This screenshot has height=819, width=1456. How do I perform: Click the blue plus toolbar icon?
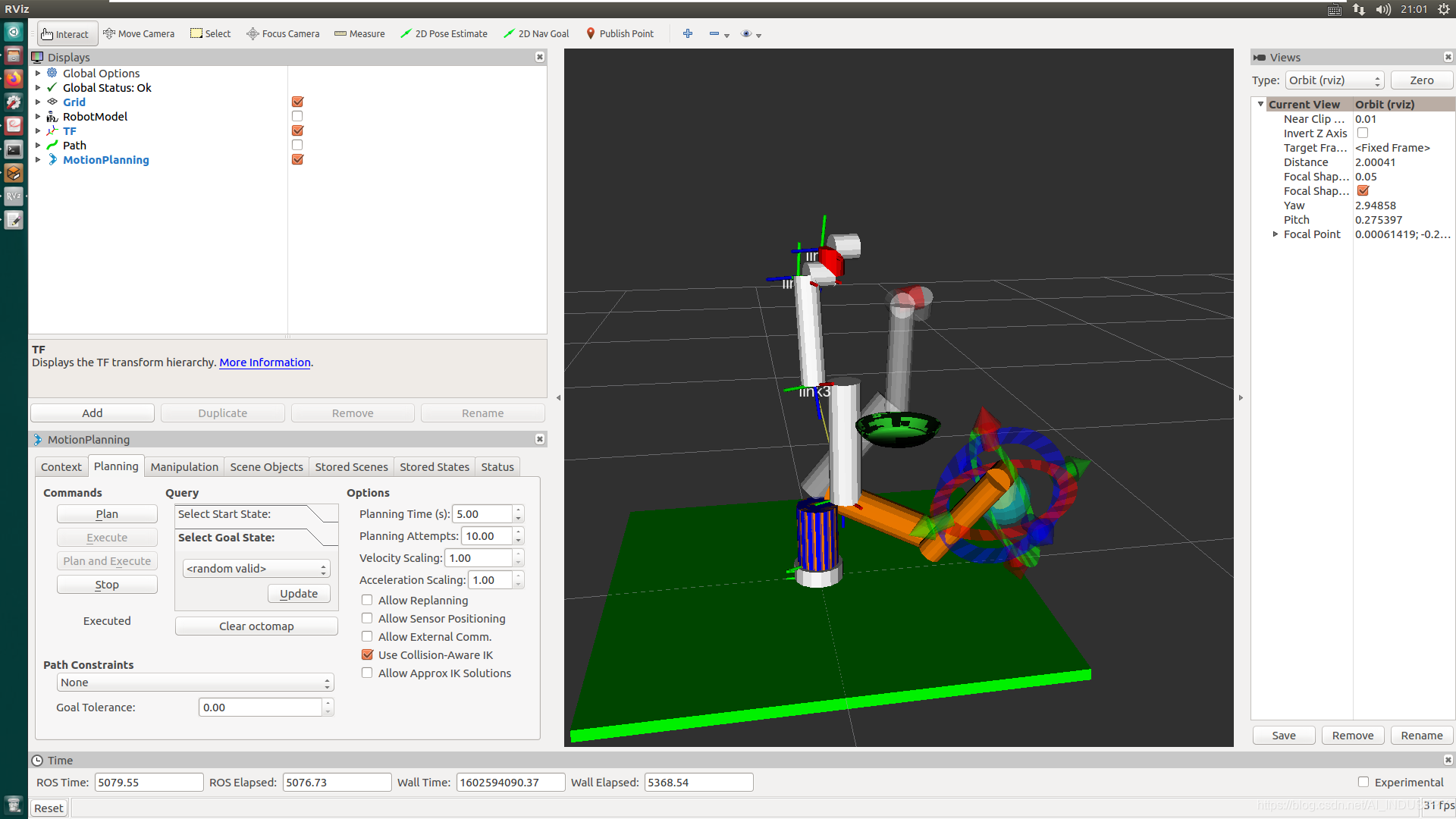click(x=688, y=33)
